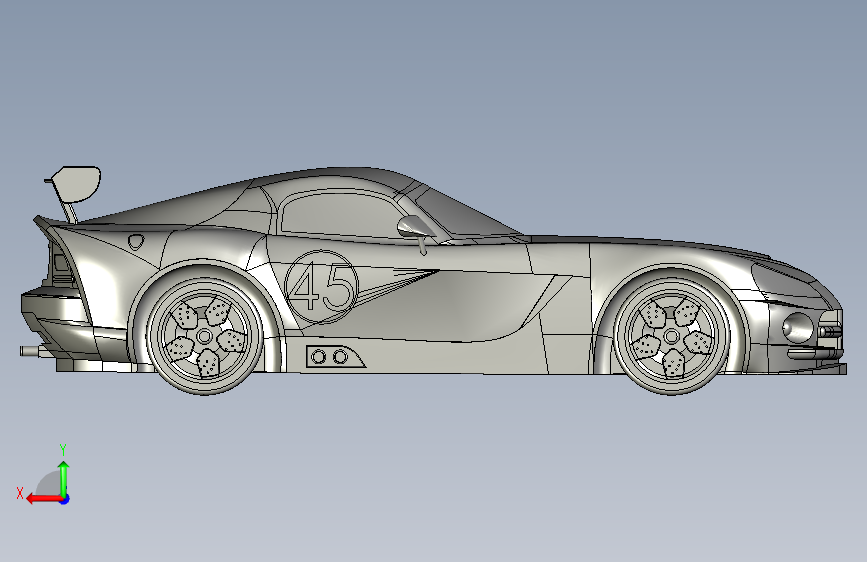867x562 pixels.
Task: Click the blue Z axis dot
Action: (x=65, y=499)
